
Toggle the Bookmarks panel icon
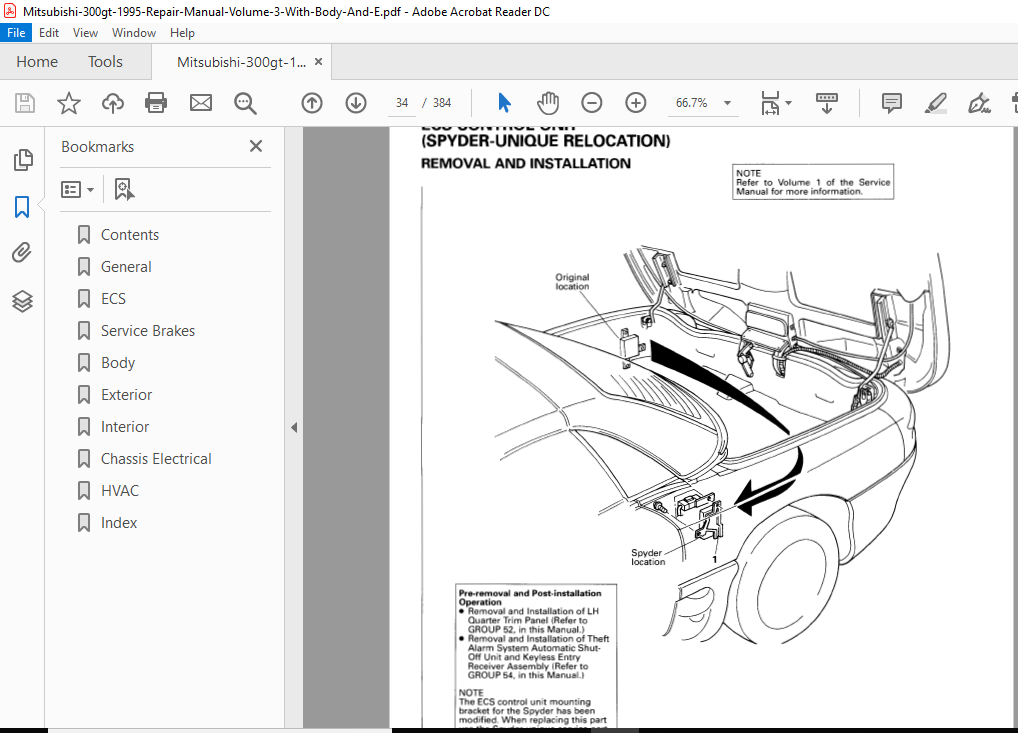[22, 206]
